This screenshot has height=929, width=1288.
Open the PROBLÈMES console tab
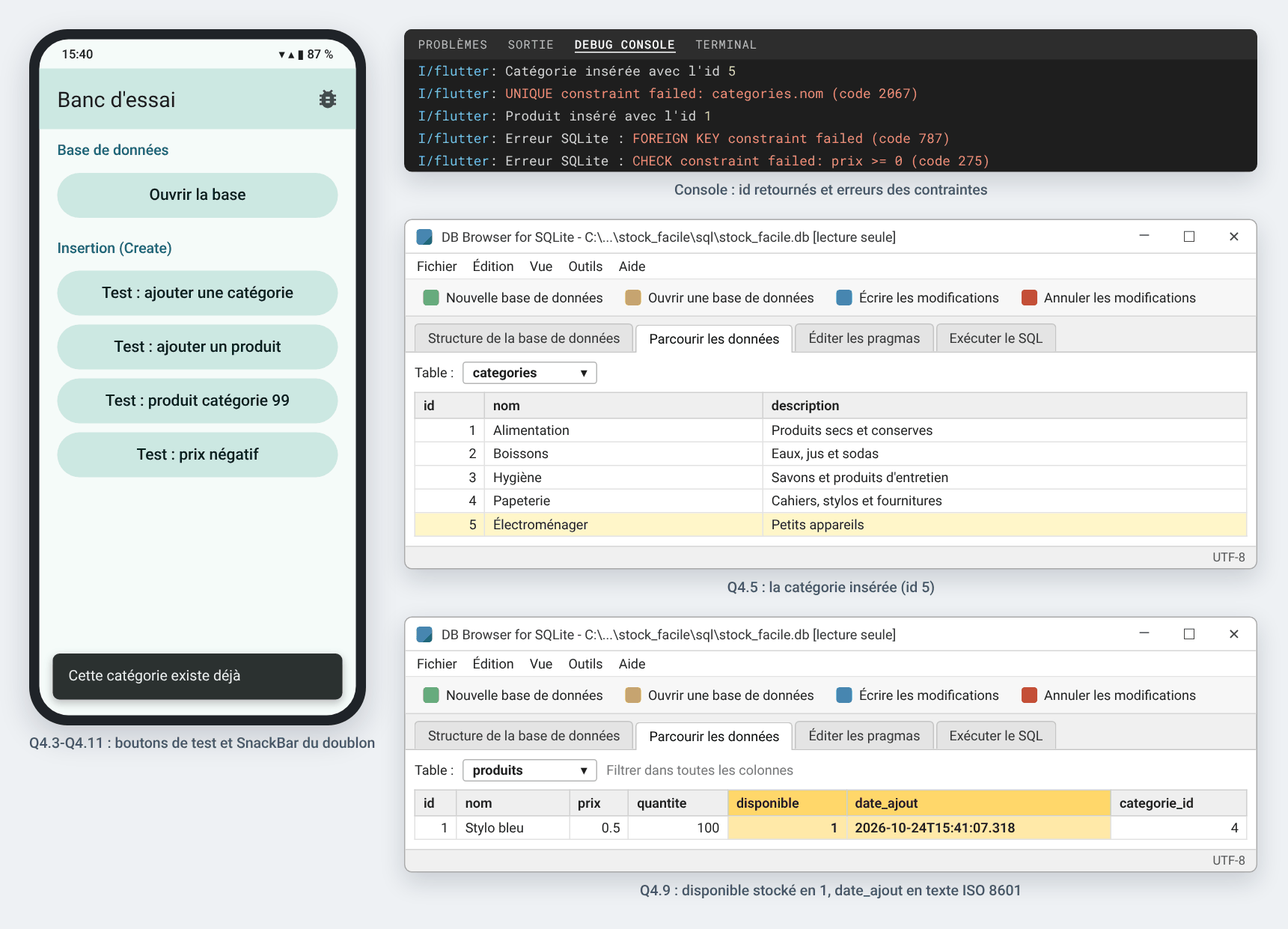click(x=453, y=45)
